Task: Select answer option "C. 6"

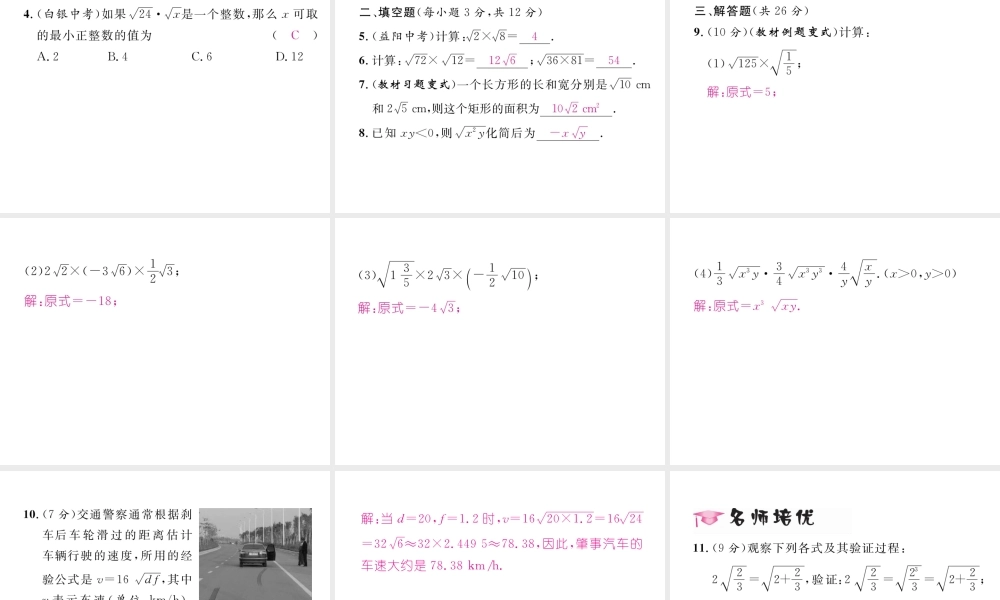Action: tap(202, 57)
